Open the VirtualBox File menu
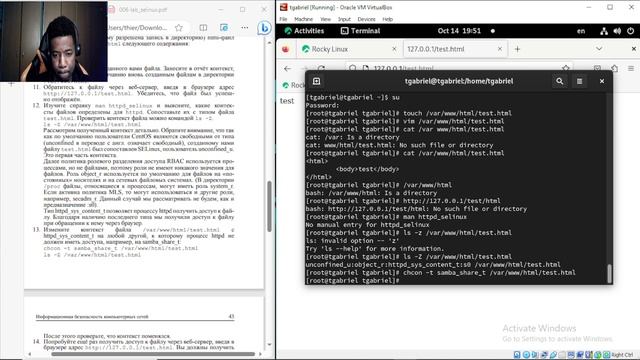Image resolution: width=640 pixels, height=360 pixels. pos(283,19)
